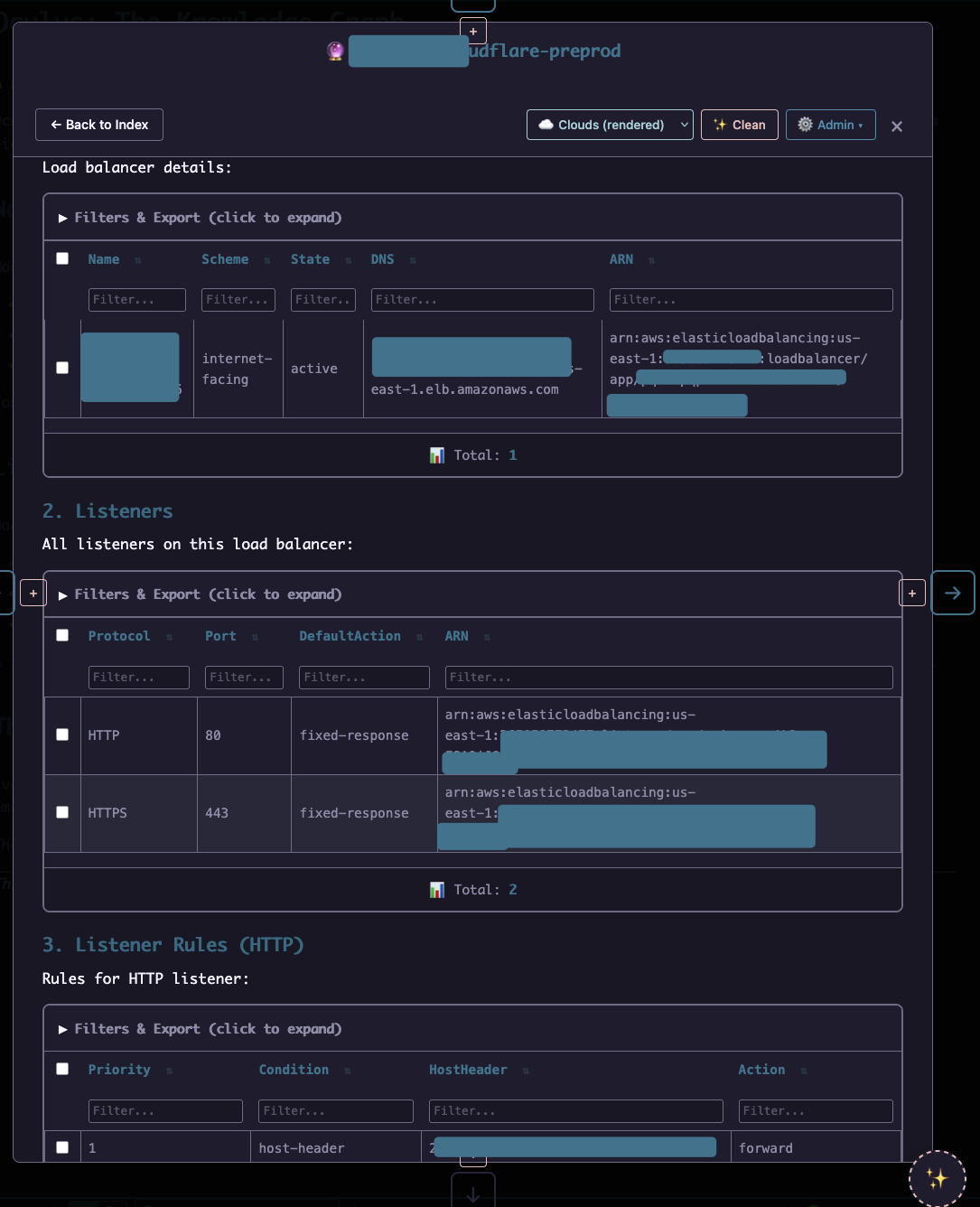This screenshot has height=1207, width=980.
Task: Click the plus button on left edge
Action: 33,594
